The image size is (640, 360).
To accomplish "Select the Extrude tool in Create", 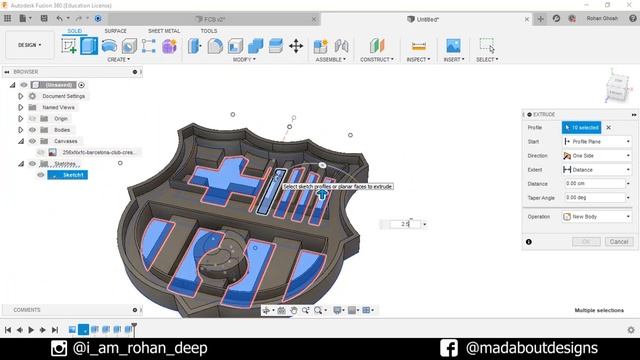I will pos(89,46).
